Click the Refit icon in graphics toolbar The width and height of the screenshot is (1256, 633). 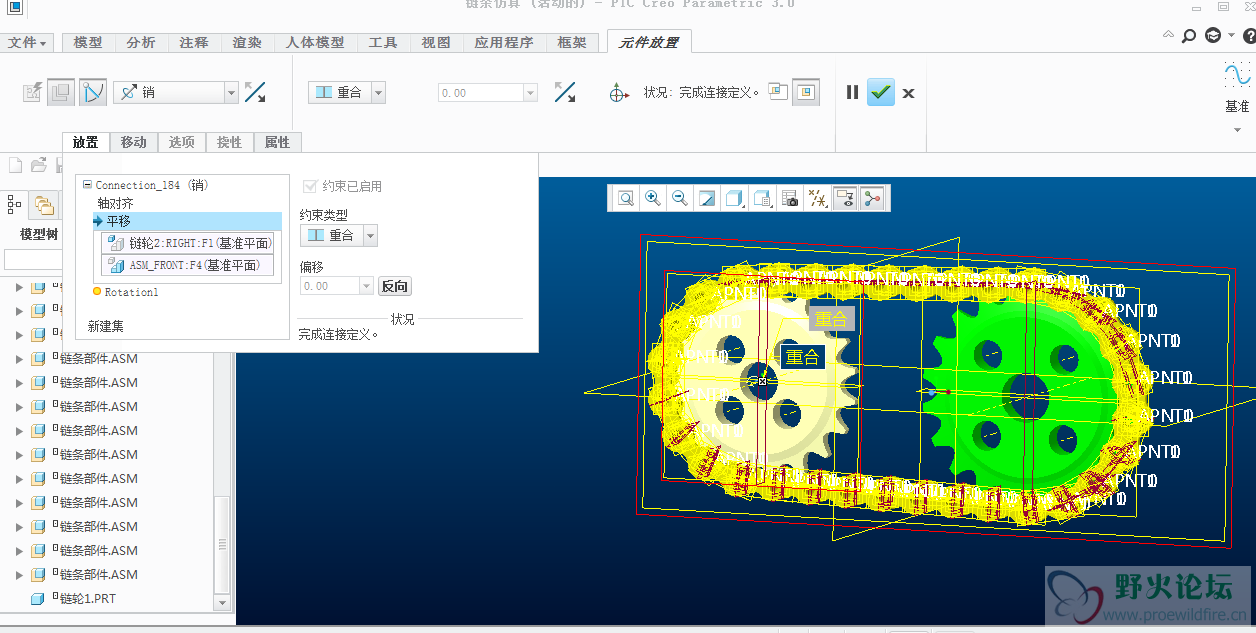pos(626,198)
